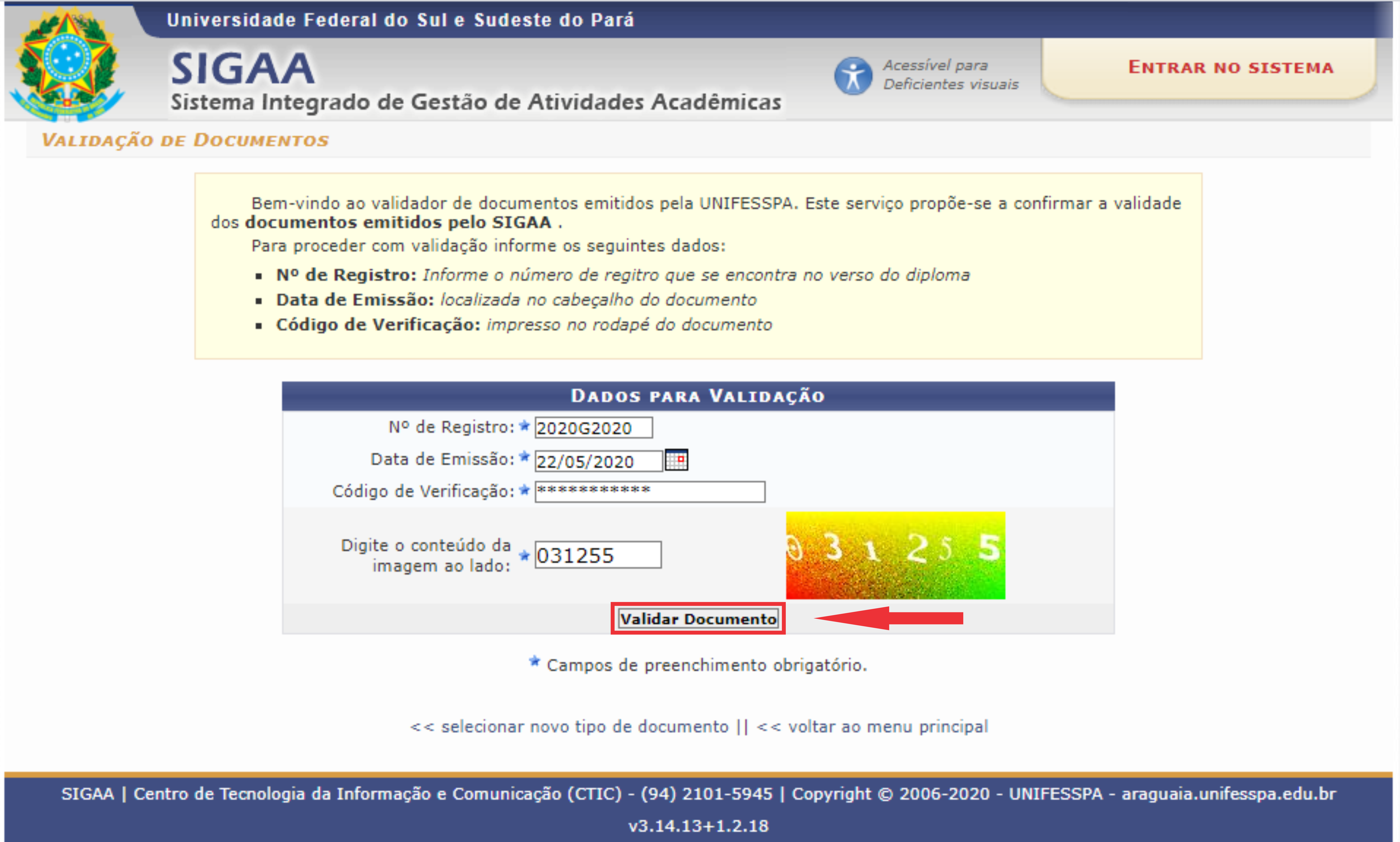Click 'selecionar novo tipo de documento' link
The width and height of the screenshot is (1400, 842).
[585, 727]
